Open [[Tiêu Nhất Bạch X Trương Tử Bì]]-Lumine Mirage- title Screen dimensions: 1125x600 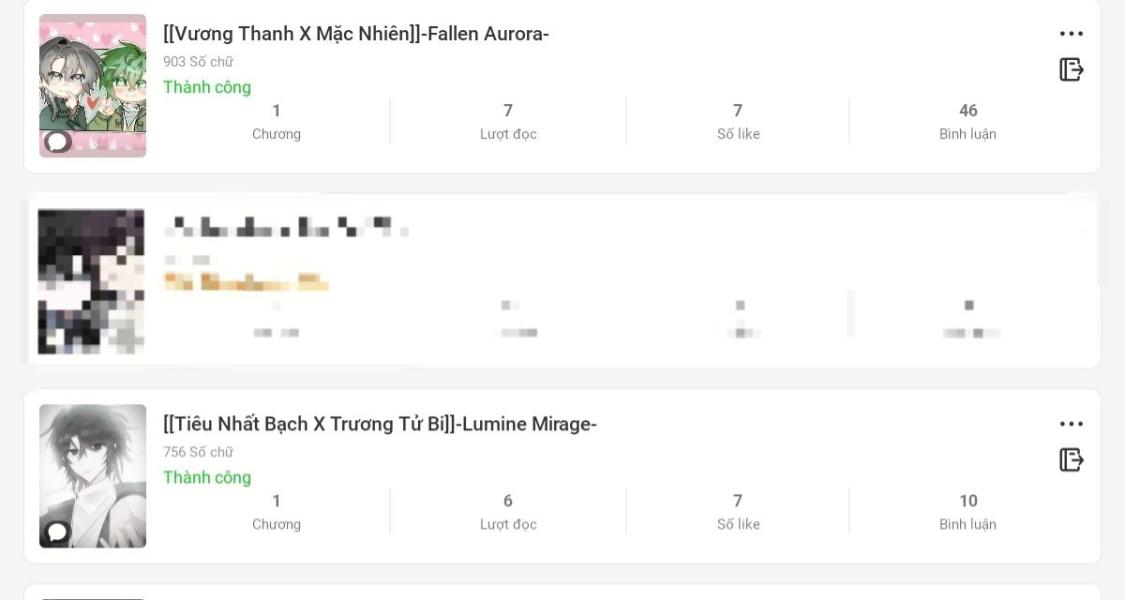tap(380, 424)
